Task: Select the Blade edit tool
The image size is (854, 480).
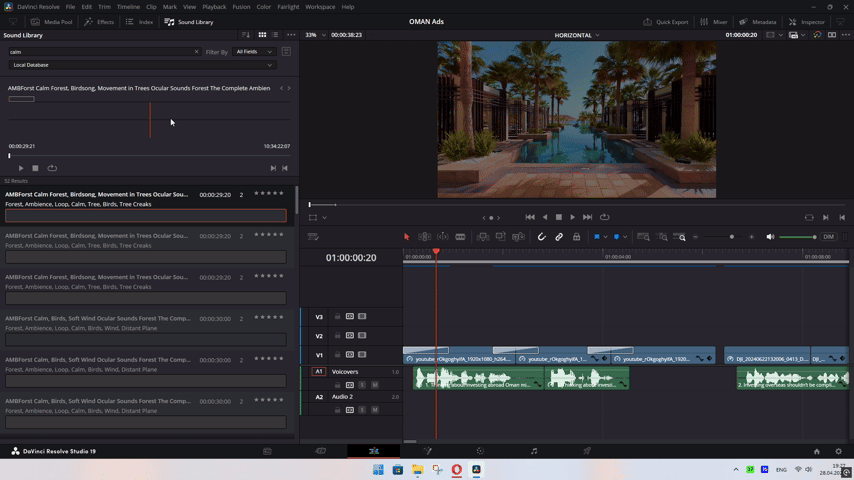Action: (x=460, y=237)
